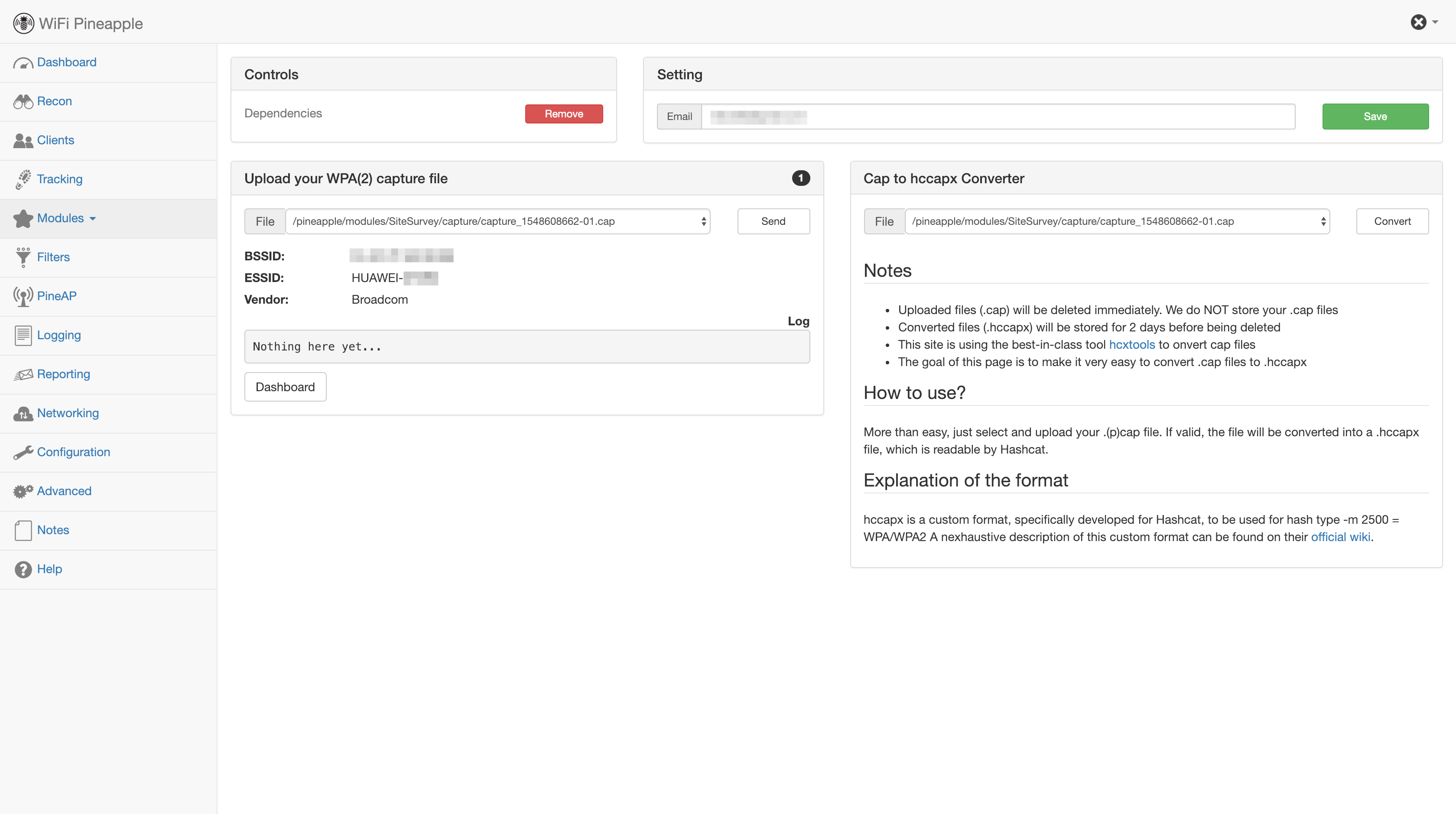This screenshot has height=814, width=1456.
Task: Click the BSSID label
Action: (264, 256)
